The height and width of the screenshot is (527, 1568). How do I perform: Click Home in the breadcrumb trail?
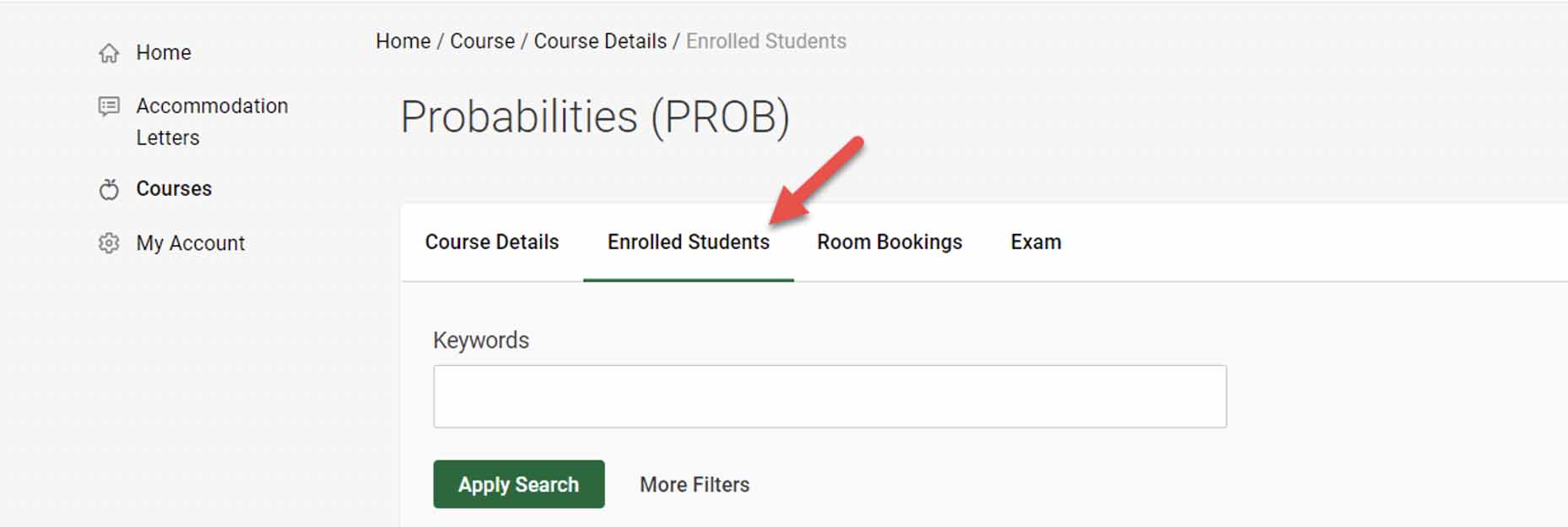click(403, 41)
